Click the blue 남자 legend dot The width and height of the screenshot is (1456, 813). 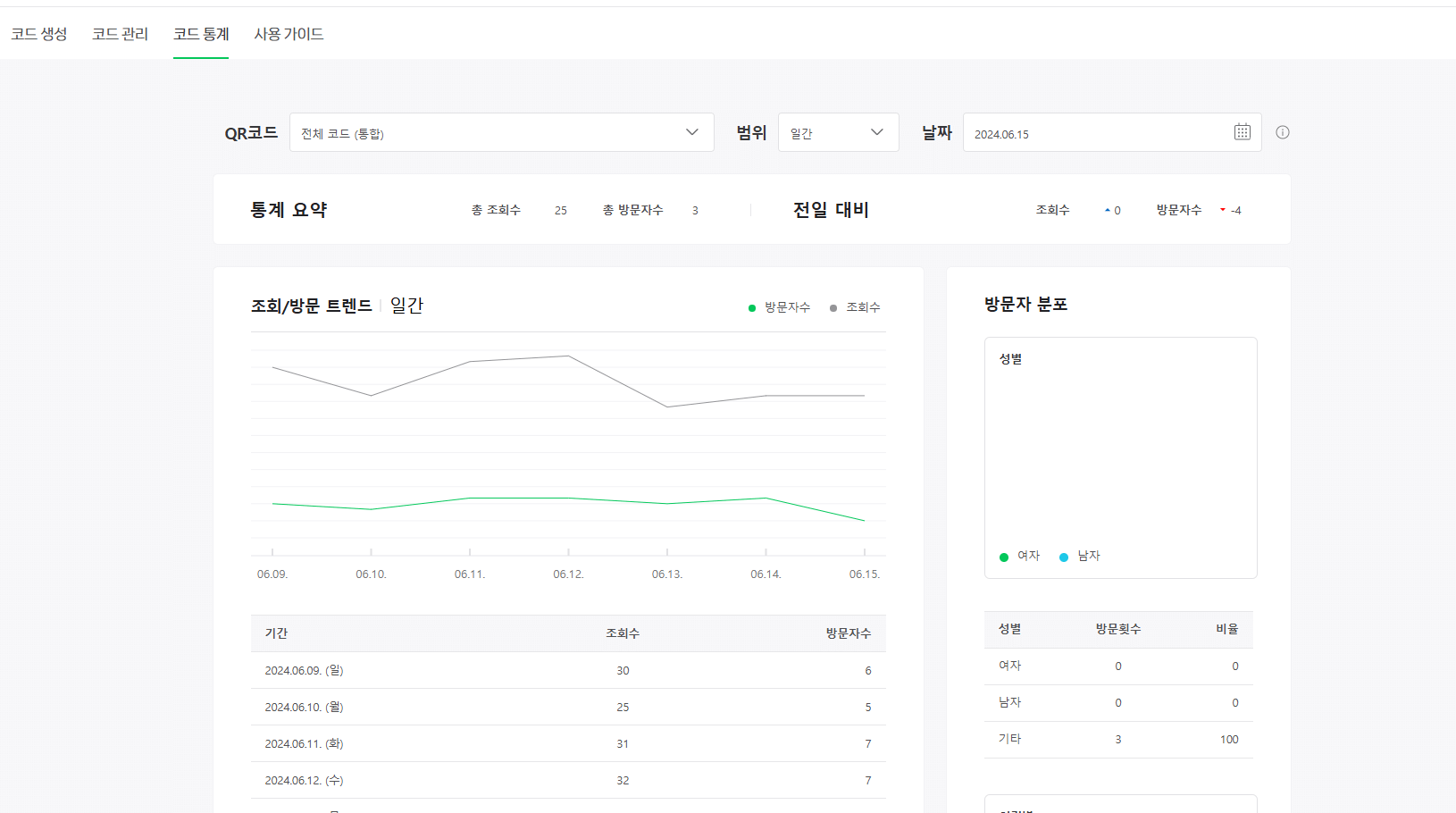pos(1063,556)
